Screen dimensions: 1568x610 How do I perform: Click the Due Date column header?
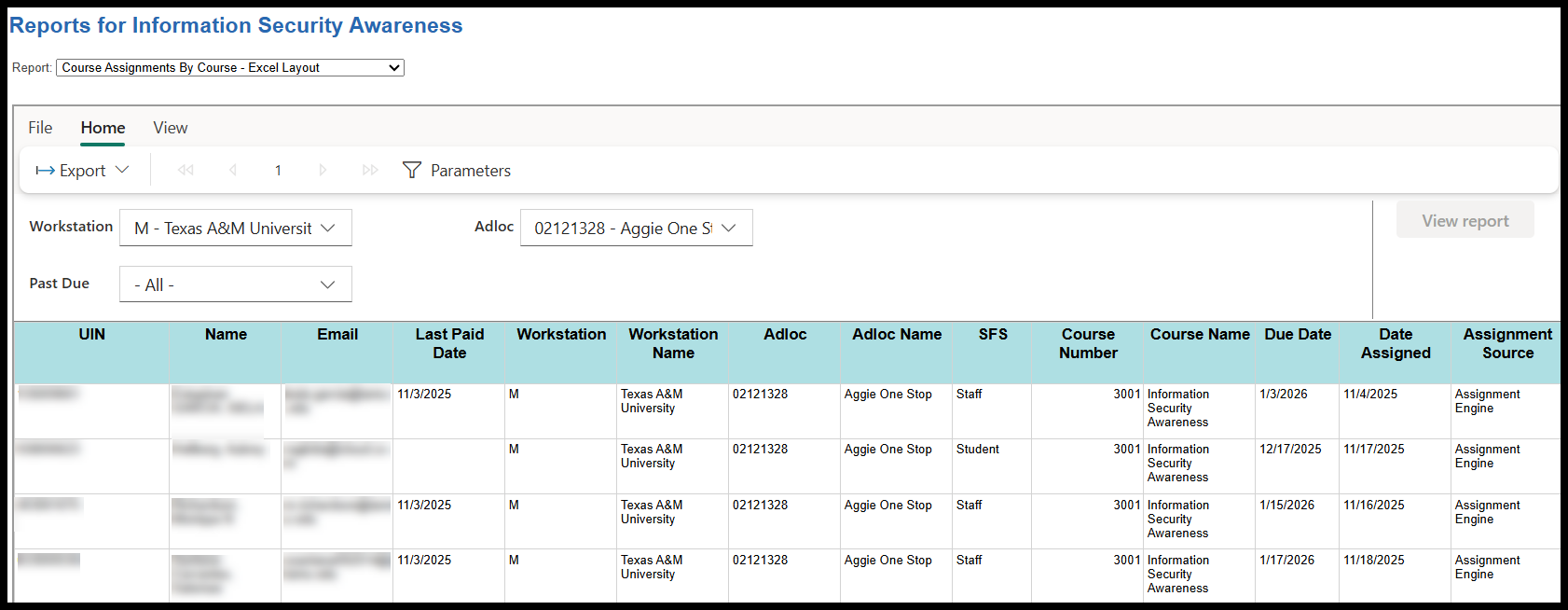[1298, 335]
